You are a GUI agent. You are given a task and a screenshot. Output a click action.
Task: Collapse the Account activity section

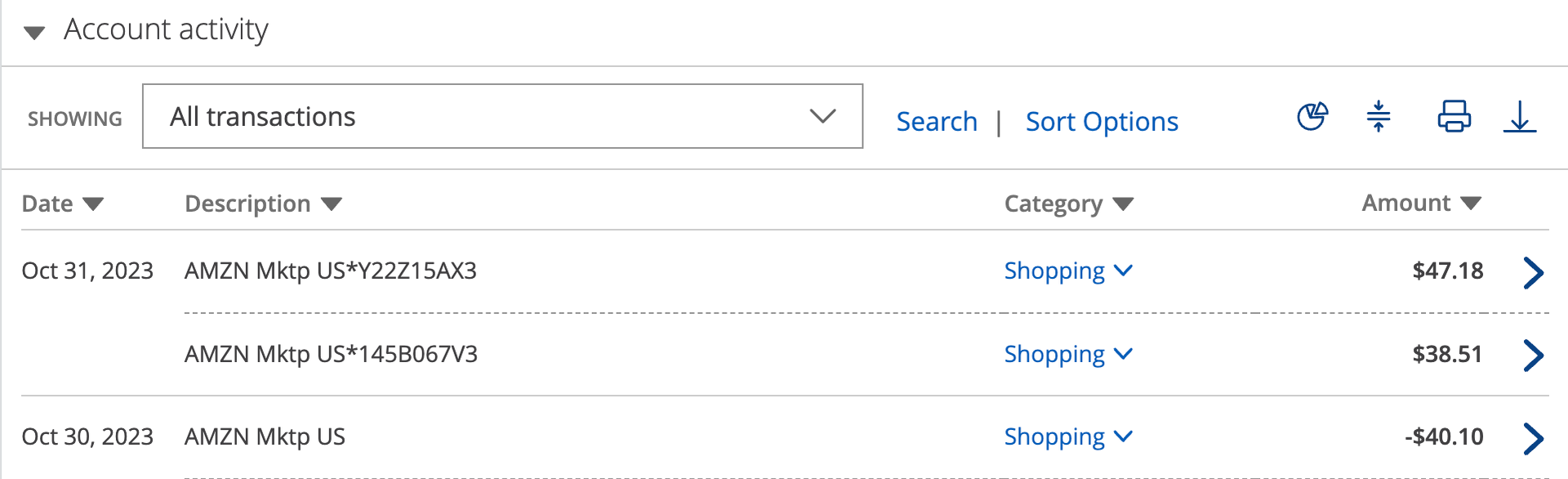coord(34,33)
